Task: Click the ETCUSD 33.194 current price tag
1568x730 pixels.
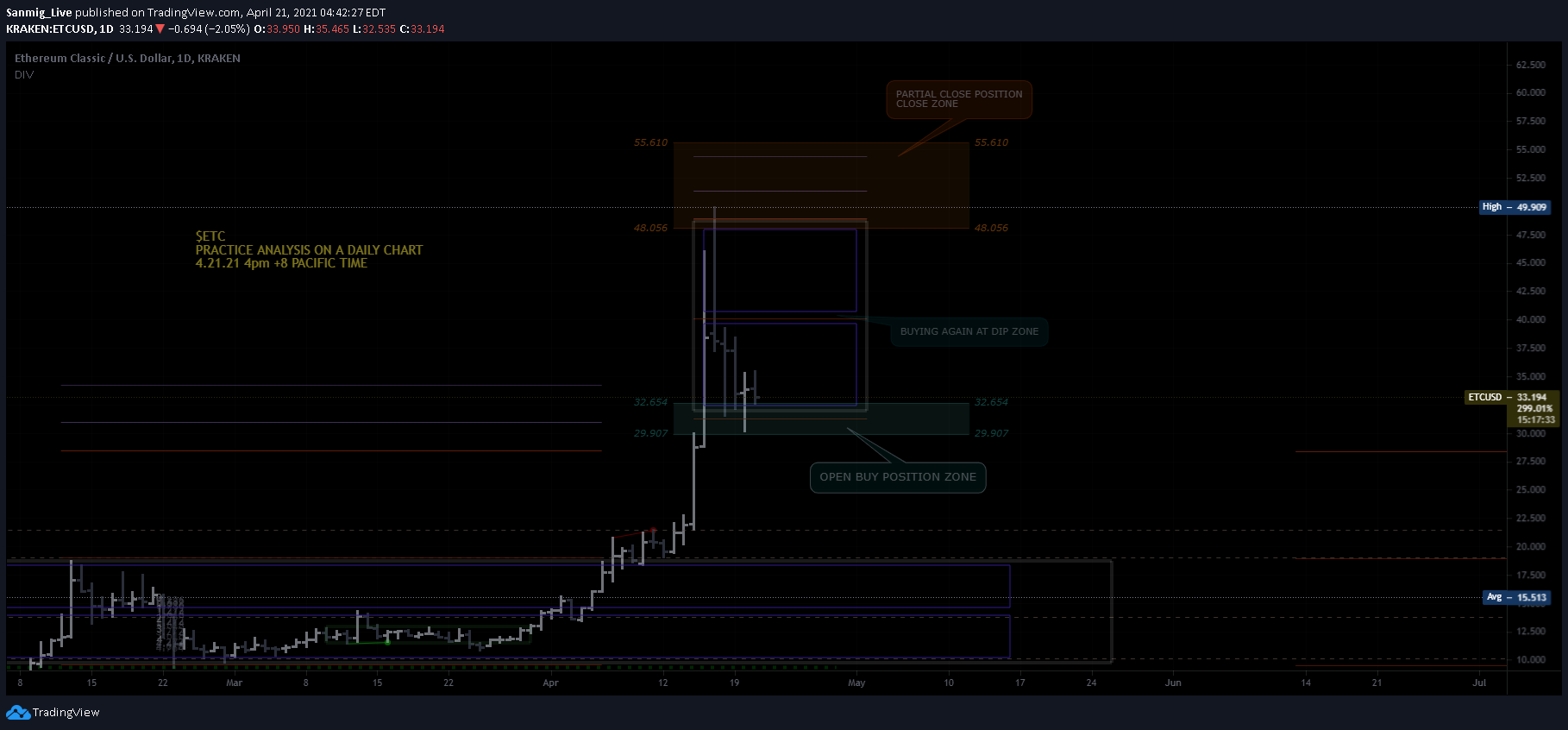Action: tap(1513, 397)
